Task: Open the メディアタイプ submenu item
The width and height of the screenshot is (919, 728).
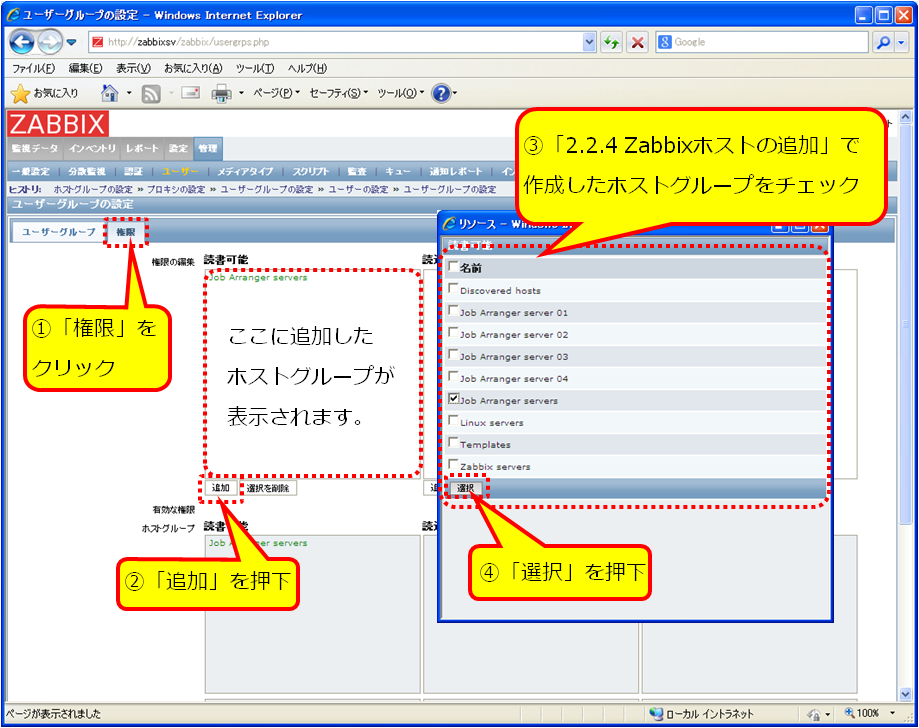Action: [245, 172]
